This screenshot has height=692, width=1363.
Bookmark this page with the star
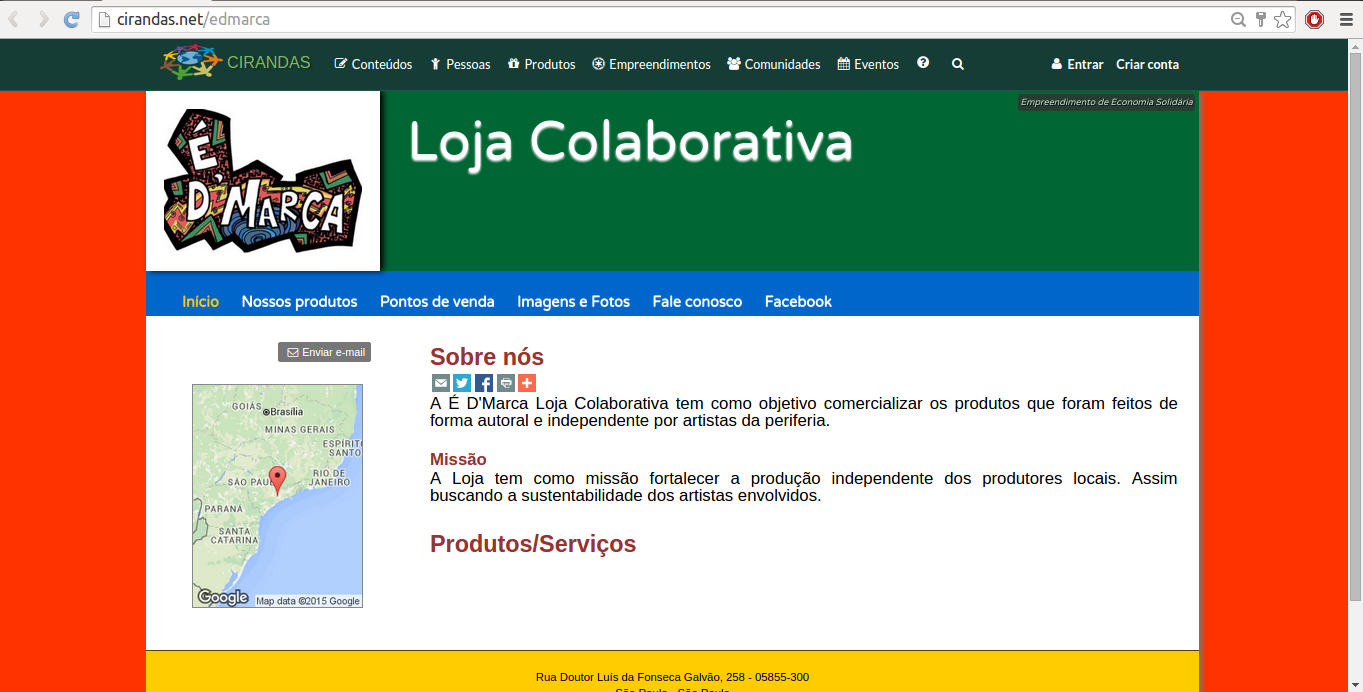1283,19
